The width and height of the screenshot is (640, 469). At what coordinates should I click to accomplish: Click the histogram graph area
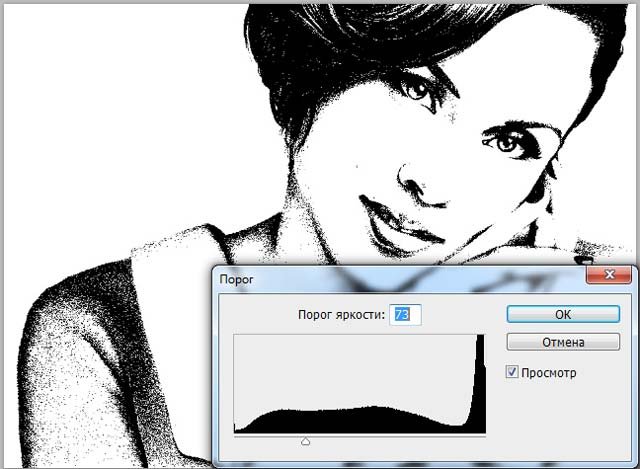click(x=360, y=384)
